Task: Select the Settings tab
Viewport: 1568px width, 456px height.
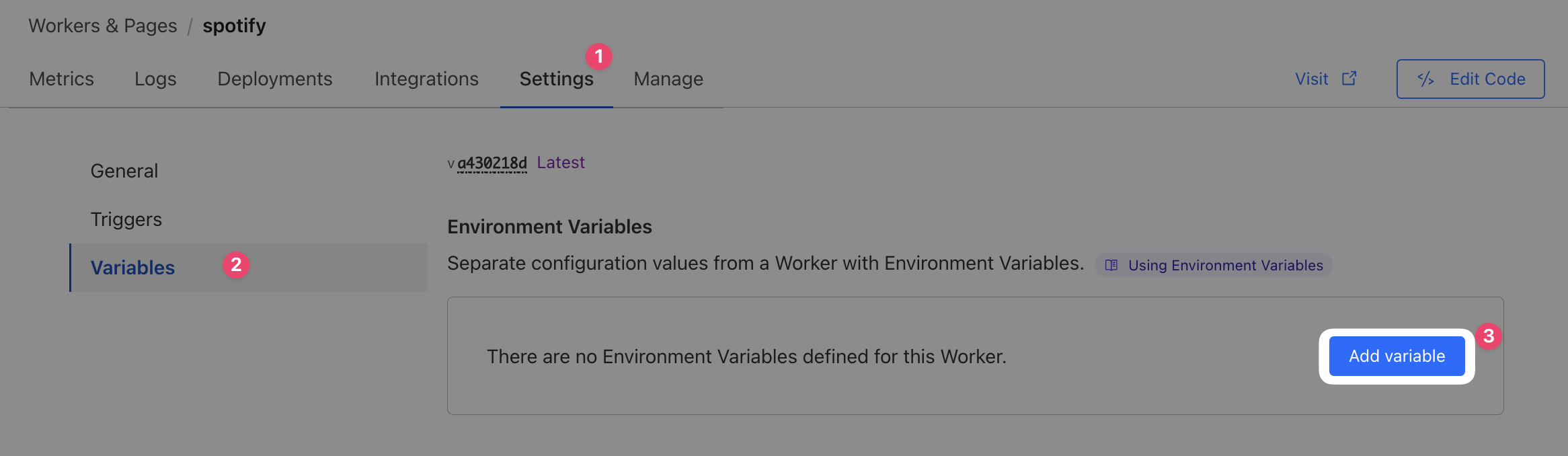Action: click(556, 79)
